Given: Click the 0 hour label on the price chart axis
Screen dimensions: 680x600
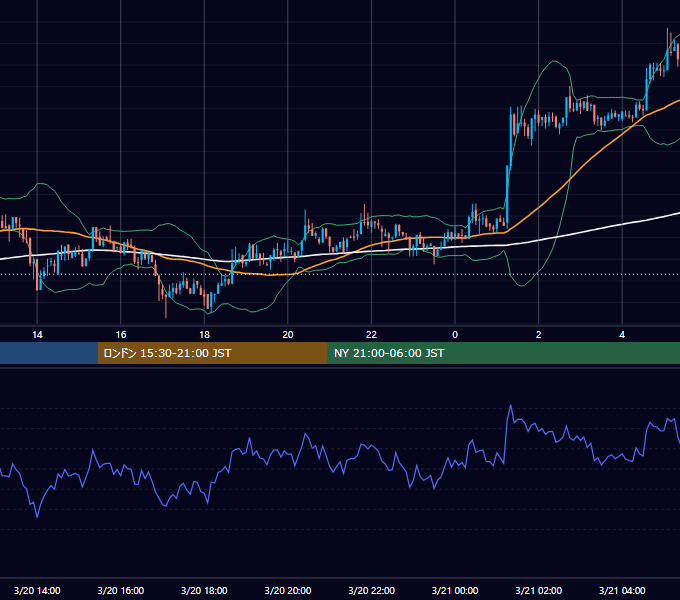Looking at the screenshot, I should pyautogui.click(x=455, y=335).
